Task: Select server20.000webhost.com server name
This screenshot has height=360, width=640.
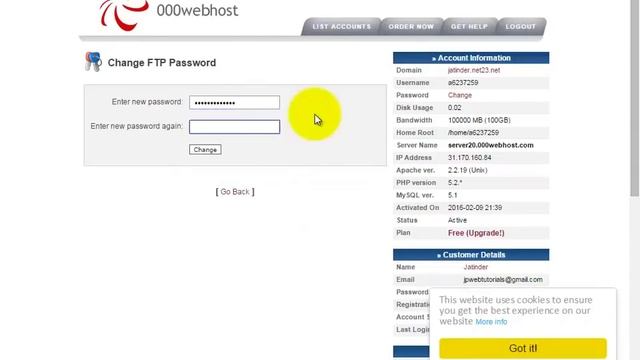Action: pos(491,145)
